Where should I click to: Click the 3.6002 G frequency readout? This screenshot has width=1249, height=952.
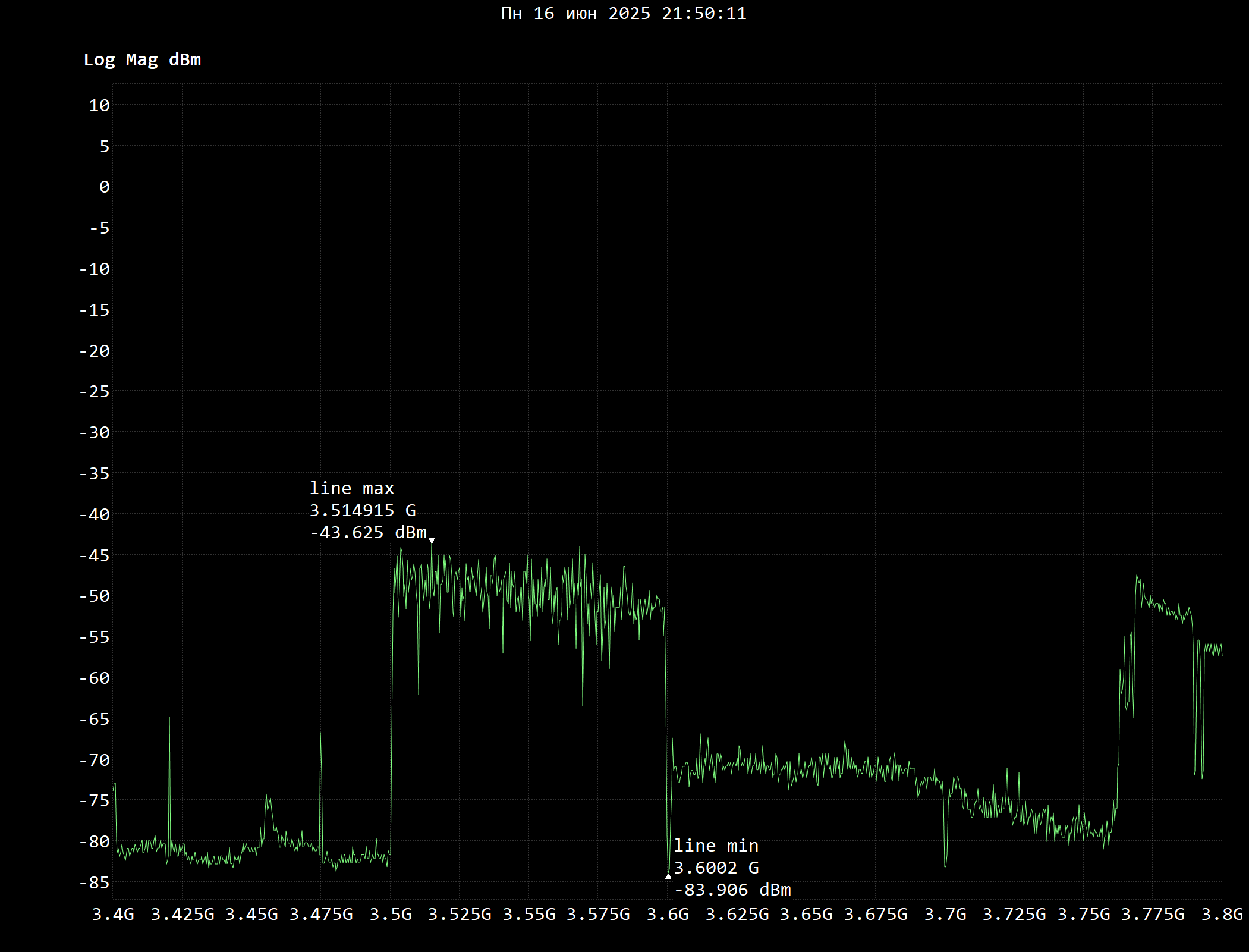click(716, 868)
